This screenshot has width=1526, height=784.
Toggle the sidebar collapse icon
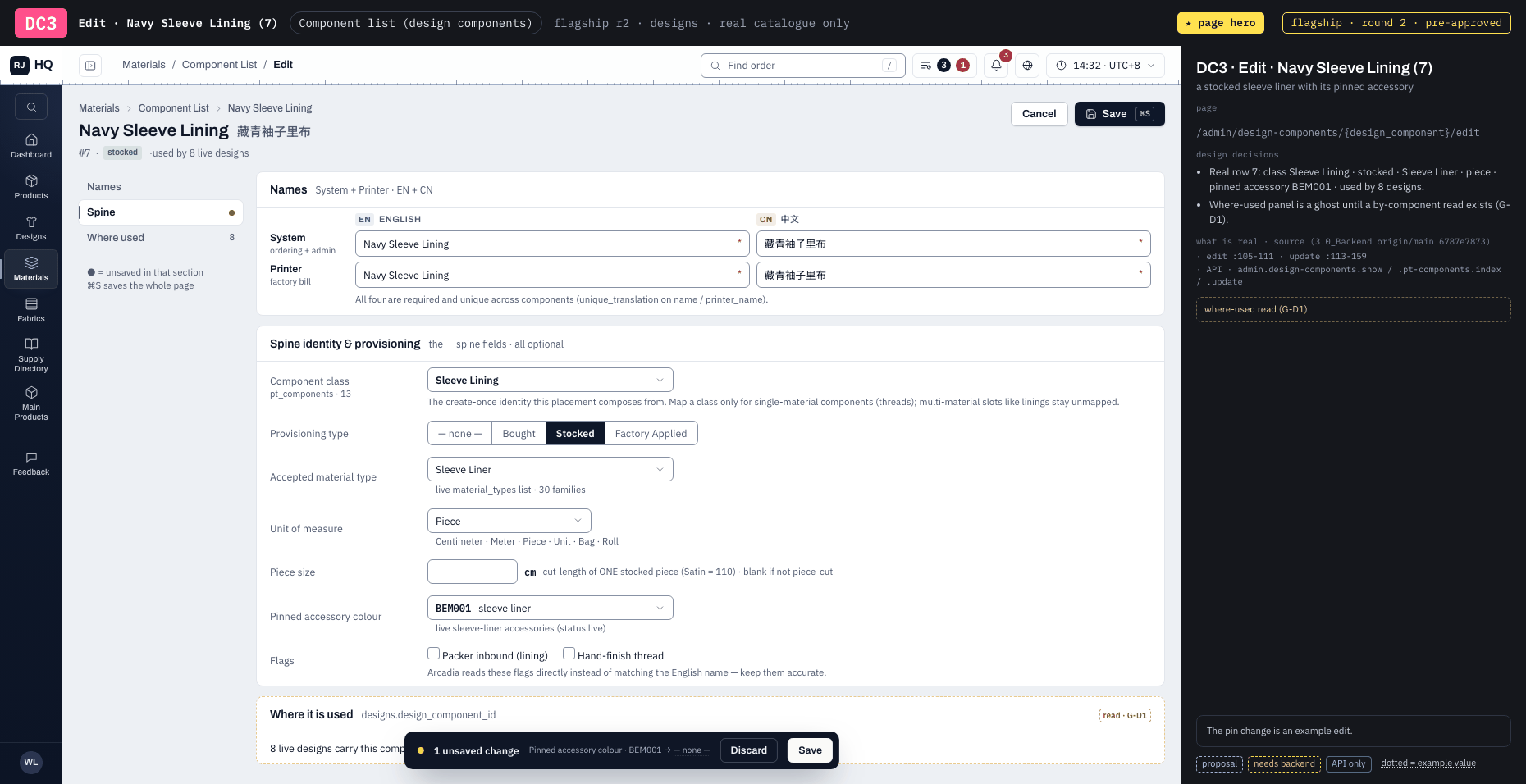(x=90, y=66)
